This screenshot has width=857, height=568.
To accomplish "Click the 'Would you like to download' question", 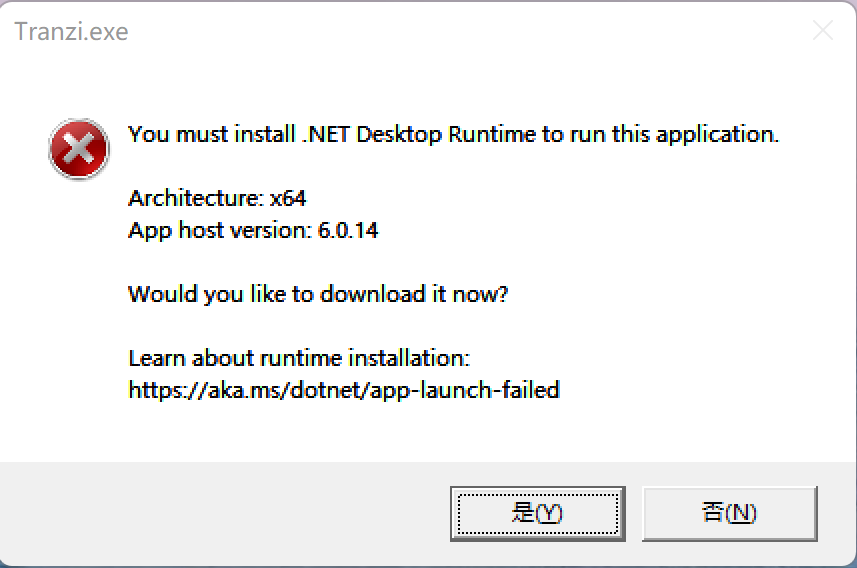I will click(318, 295).
